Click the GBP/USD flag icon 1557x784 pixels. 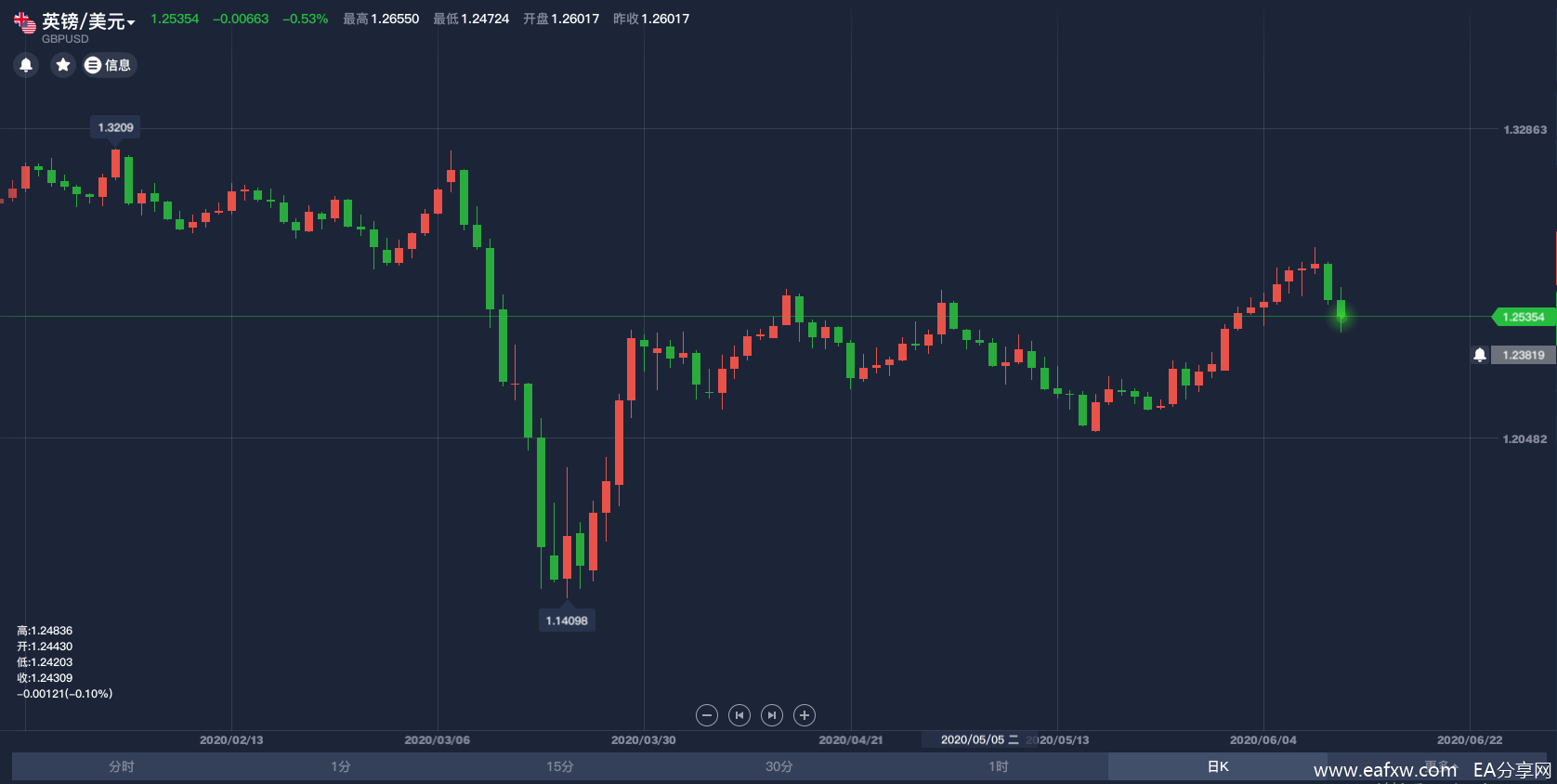coord(25,23)
